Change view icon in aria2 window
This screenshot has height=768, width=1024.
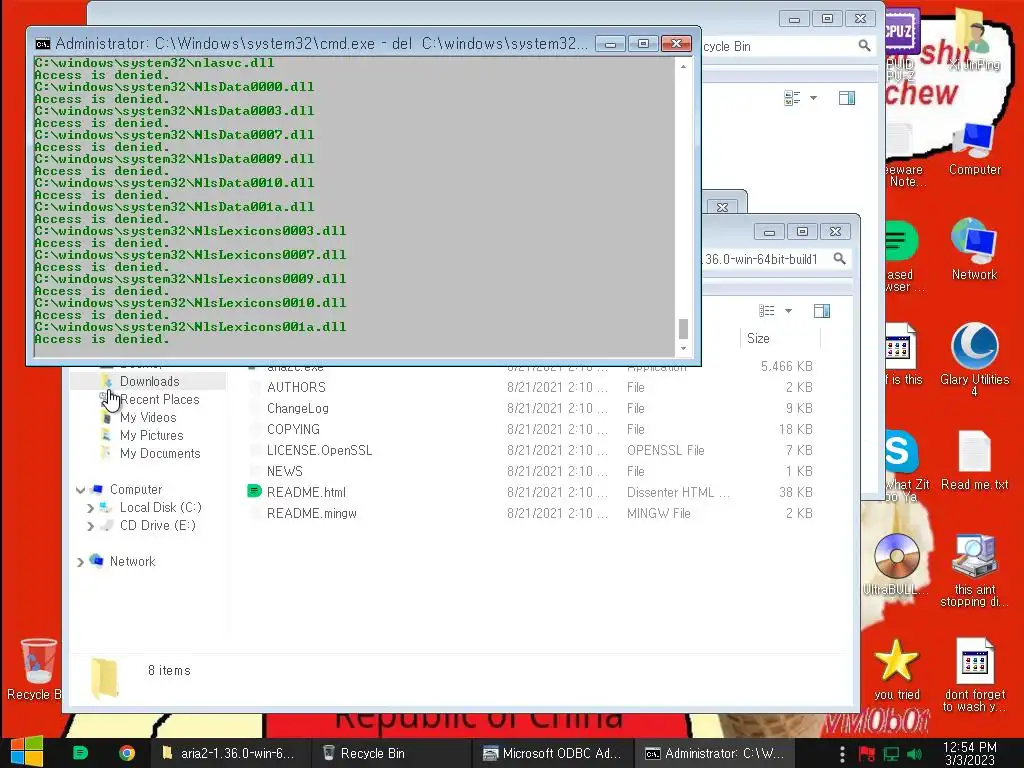tap(767, 311)
